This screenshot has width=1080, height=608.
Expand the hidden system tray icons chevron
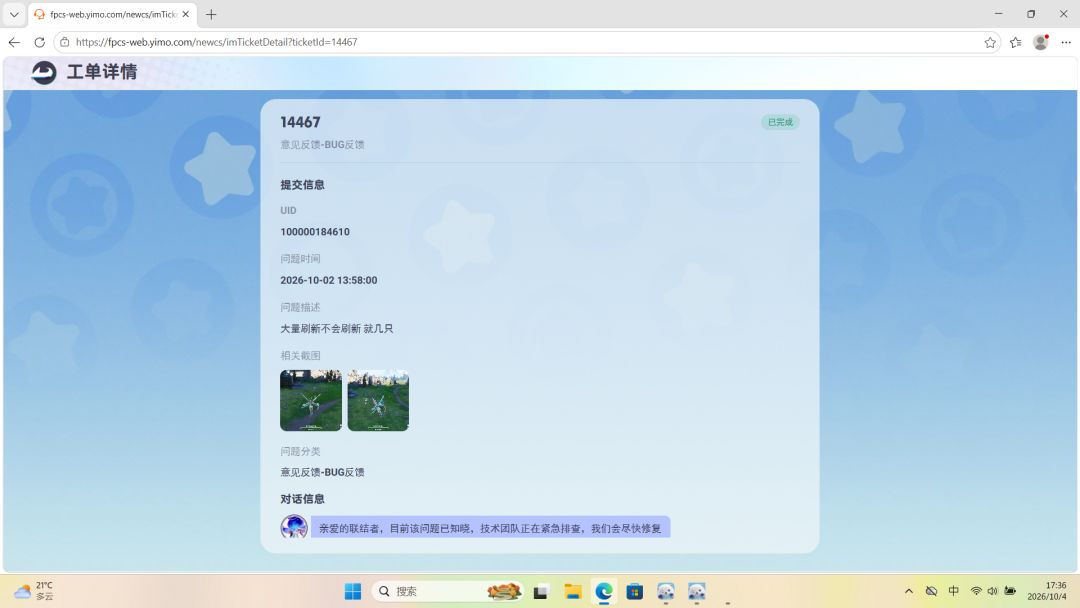909,591
